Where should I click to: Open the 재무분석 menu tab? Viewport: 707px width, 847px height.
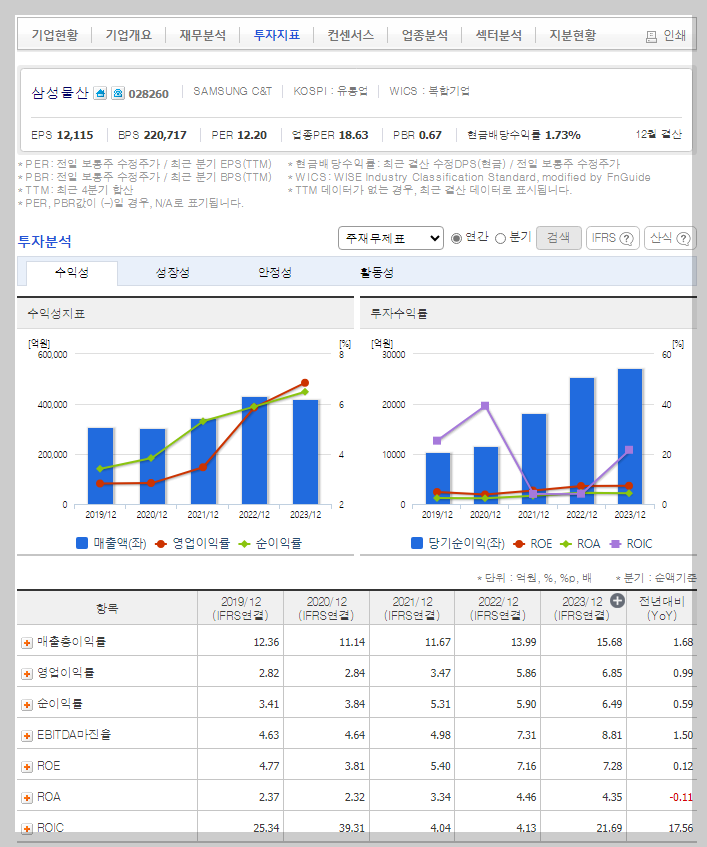coord(203,36)
